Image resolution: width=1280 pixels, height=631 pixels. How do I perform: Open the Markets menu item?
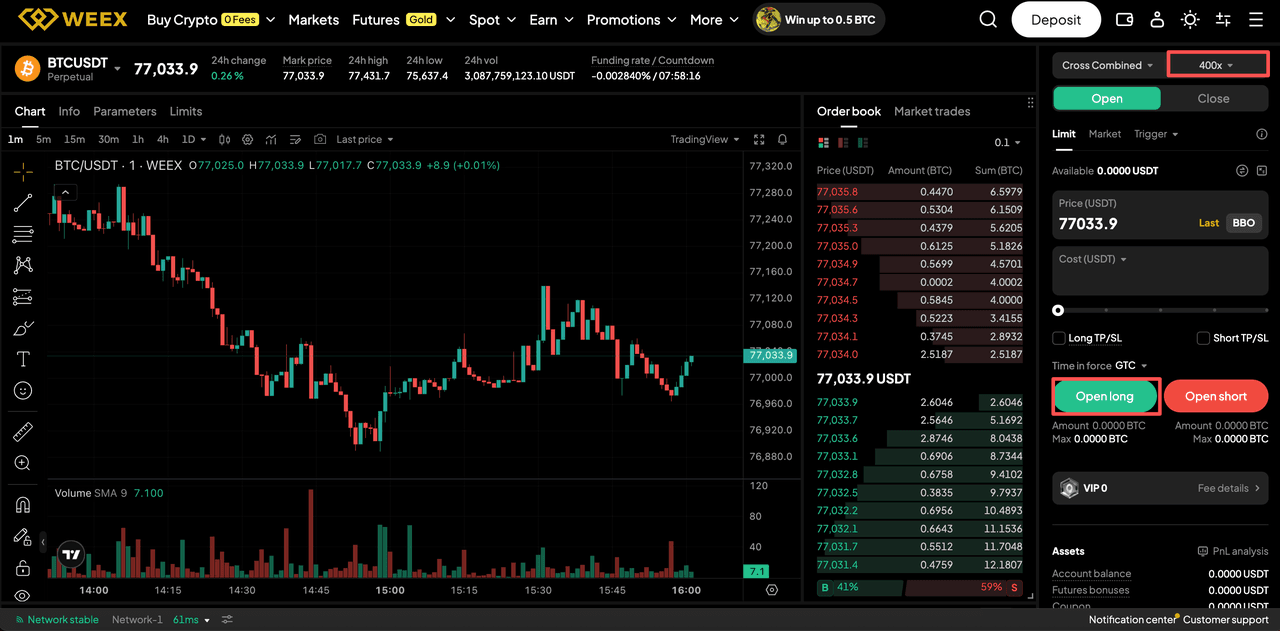(313, 19)
